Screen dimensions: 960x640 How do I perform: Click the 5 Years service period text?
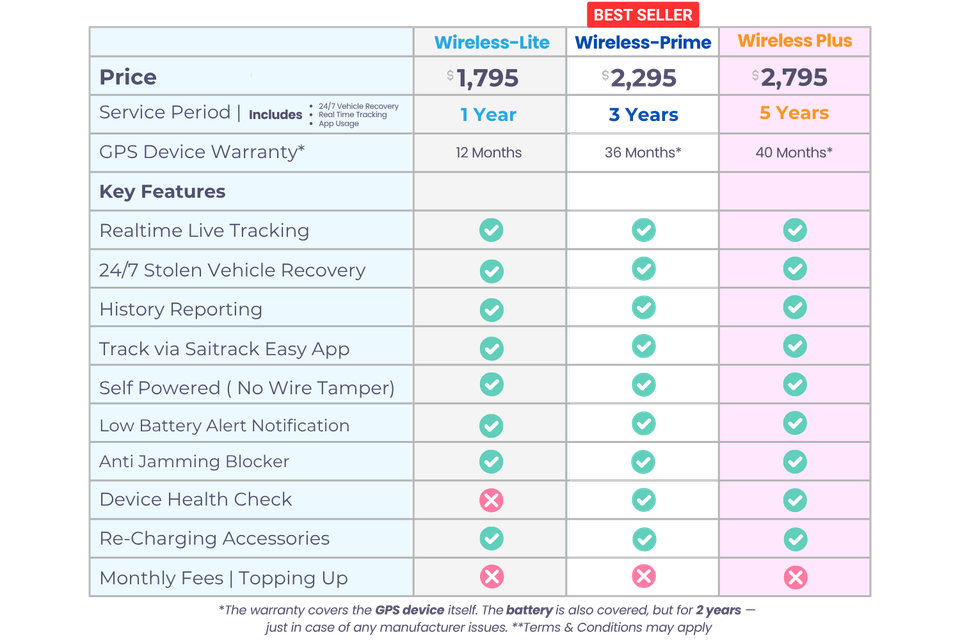(794, 113)
